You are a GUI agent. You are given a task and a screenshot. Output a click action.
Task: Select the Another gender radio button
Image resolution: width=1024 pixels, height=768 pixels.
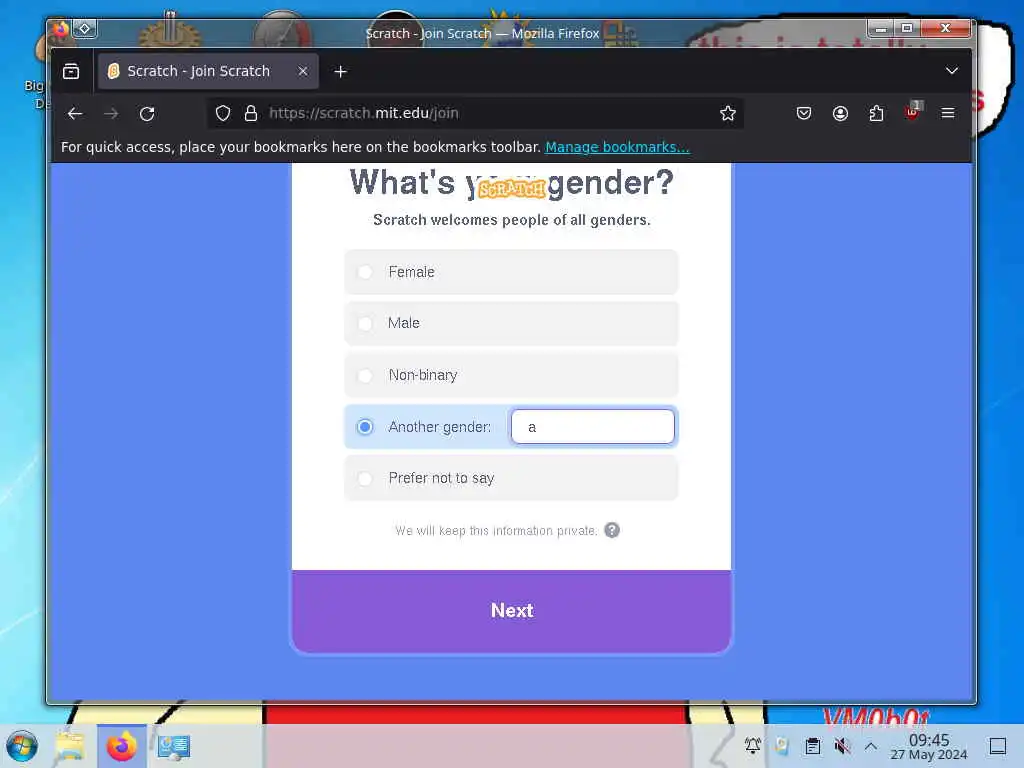pos(365,427)
